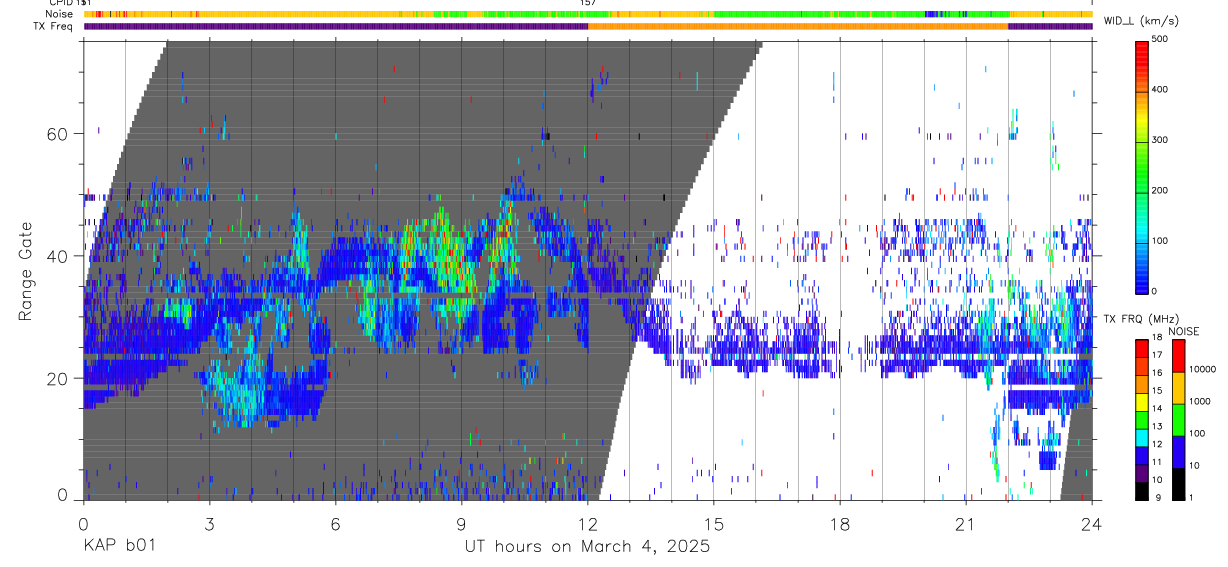The height and width of the screenshot is (567, 1228).
Task: Click the '300' value on the width color bar
Action: point(1161,140)
